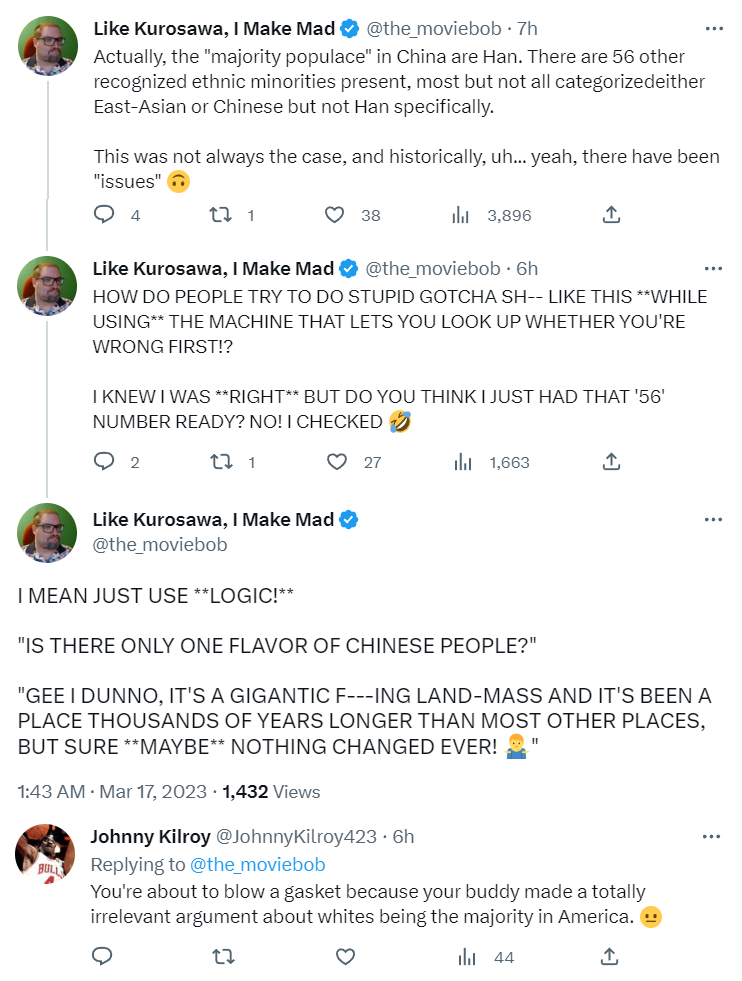Reply to the 6h 'STUPID GOTCHA' tweet

click(104, 462)
